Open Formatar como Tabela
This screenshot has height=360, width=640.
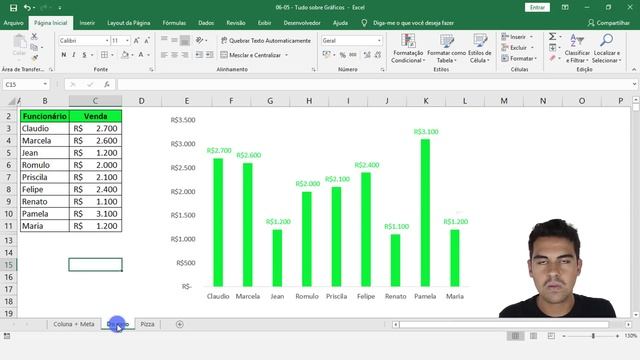[x=447, y=49]
